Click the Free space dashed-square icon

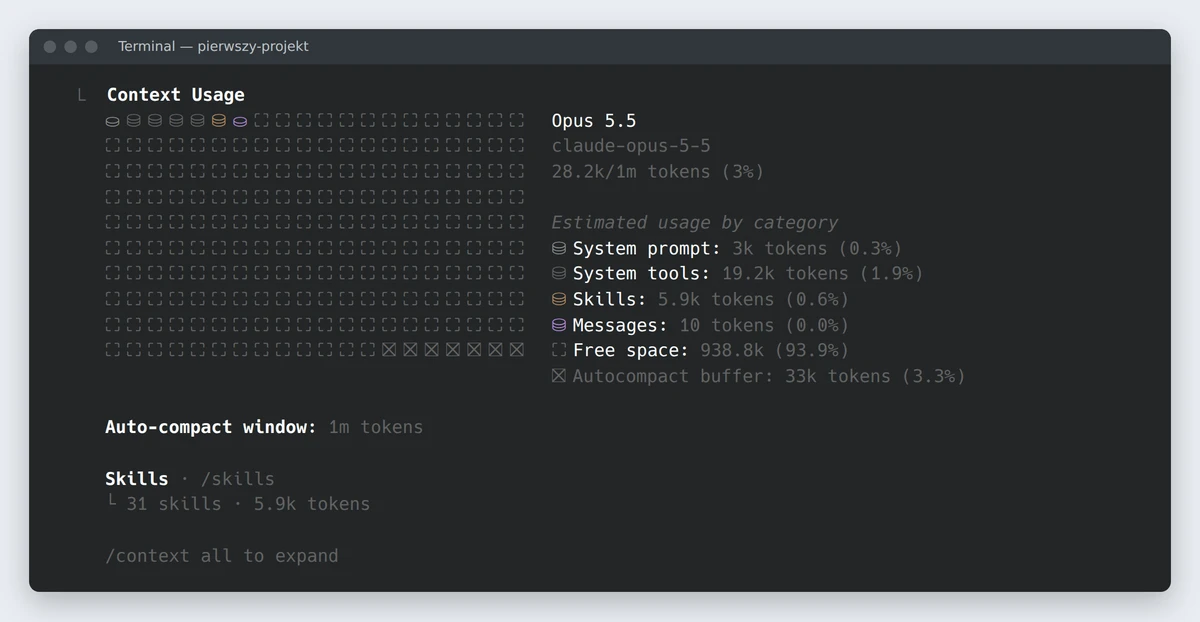pyautogui.click(x=559, y=350)
